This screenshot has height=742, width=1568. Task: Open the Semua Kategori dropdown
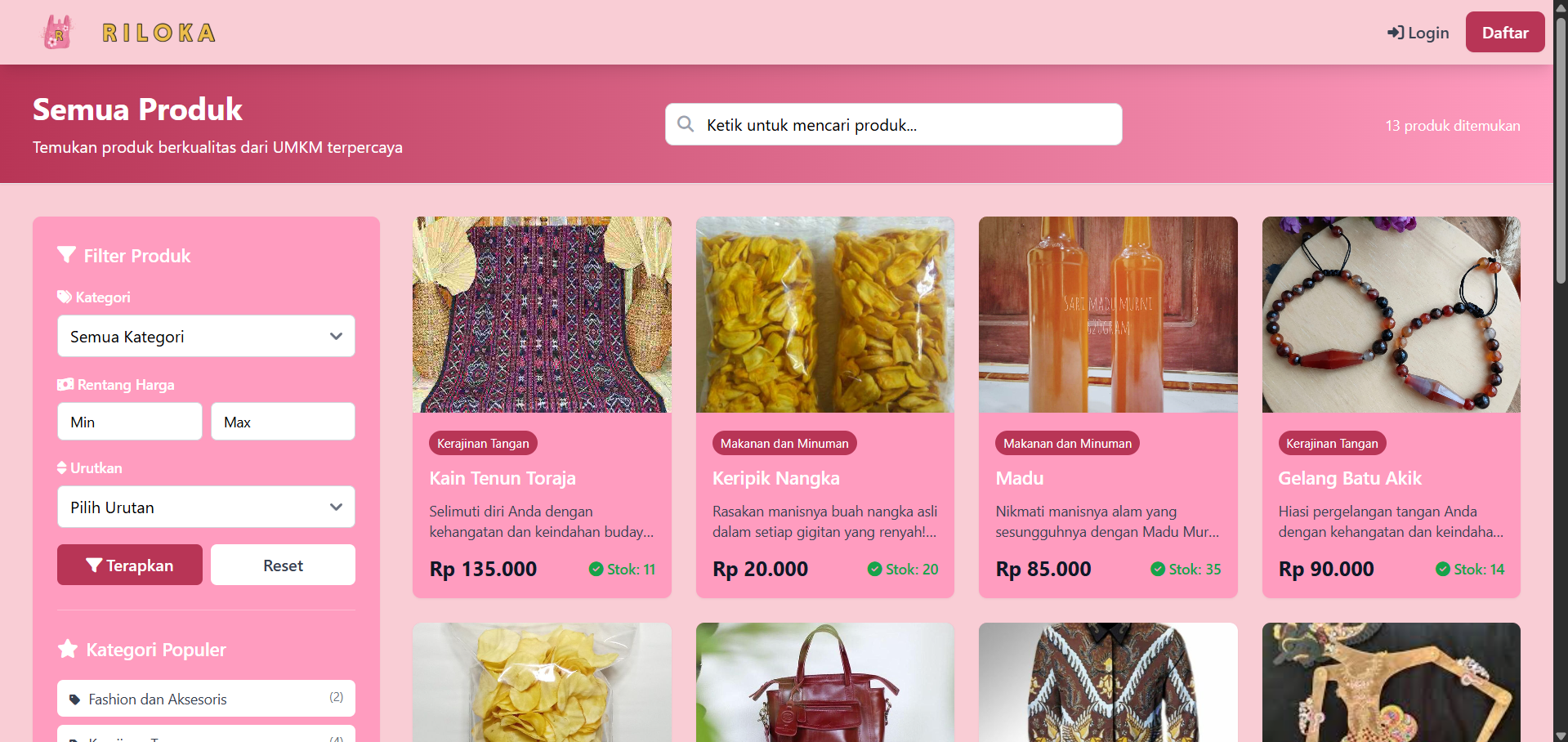(206, 337)
